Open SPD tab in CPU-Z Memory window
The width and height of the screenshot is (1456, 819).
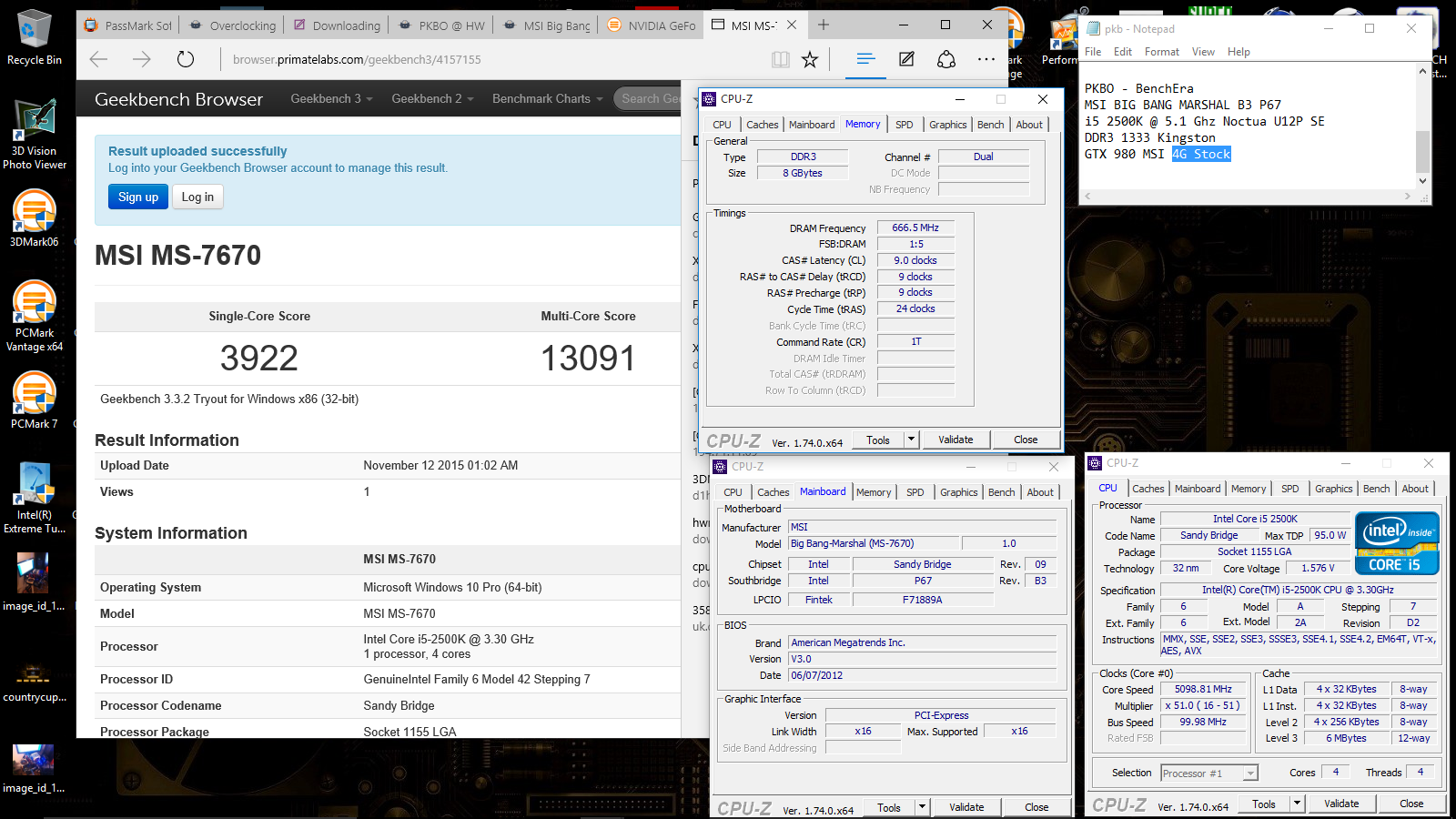[x=904, y=125]
